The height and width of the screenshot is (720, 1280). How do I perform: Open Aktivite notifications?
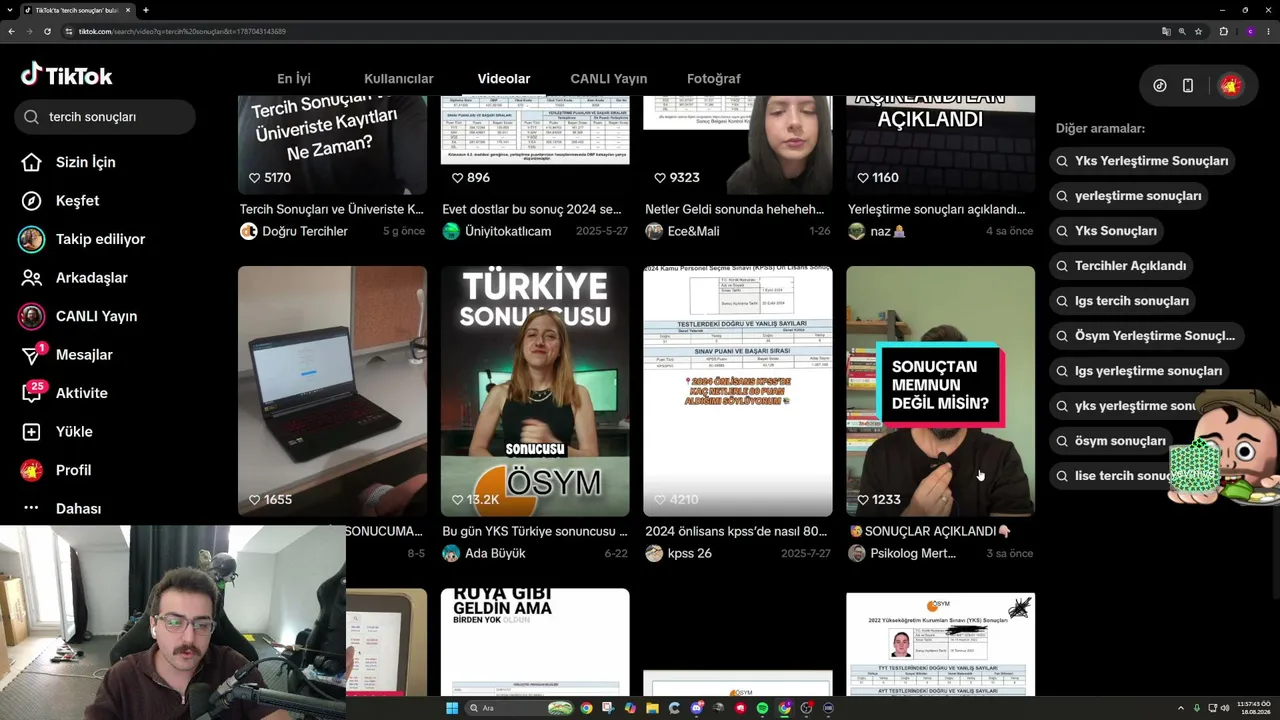(x=64, y=393)
